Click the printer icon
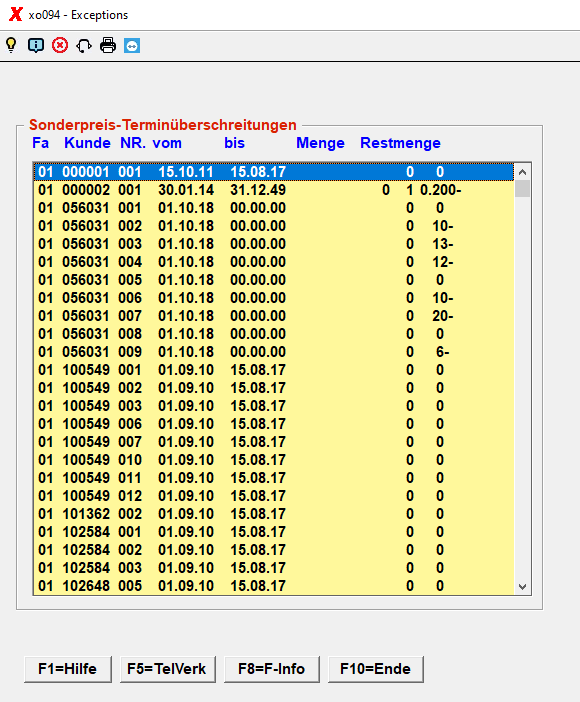The height and width of the screenshot is (702, 580). click(108, 45)
